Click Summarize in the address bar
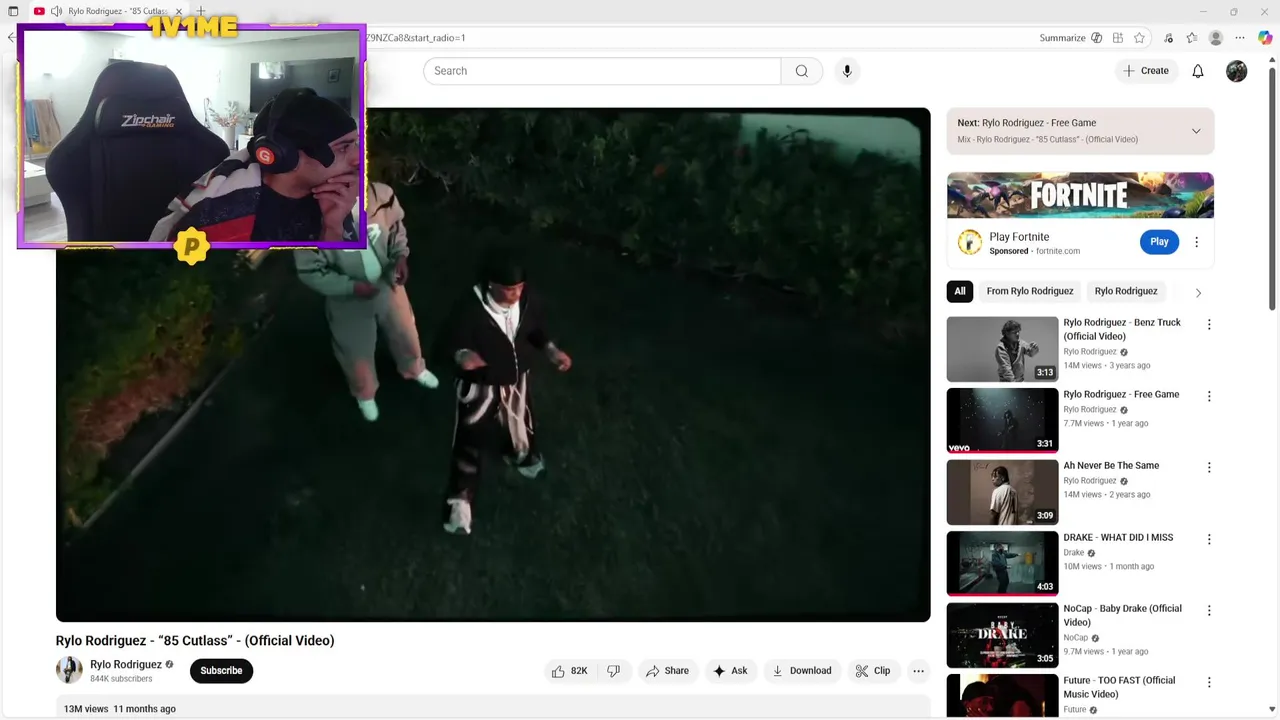The image size is (1280, 720). [x=1070, y=38]
